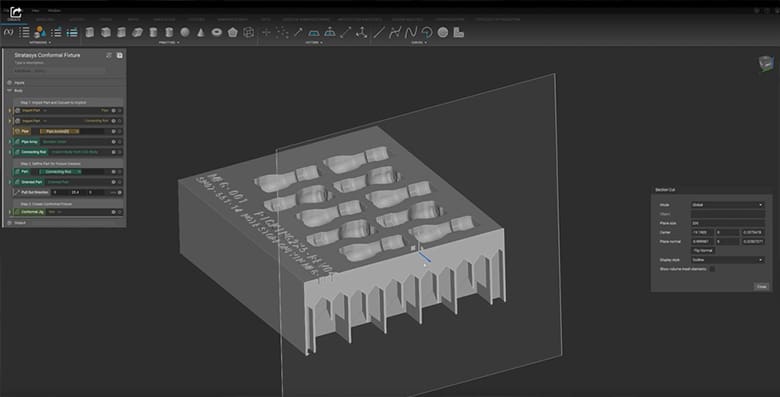The width and height of the screenshot is (780, 397).
Task: Expand the Connecting Rod block
Action: pyautogui.click(x=9, y=152)
